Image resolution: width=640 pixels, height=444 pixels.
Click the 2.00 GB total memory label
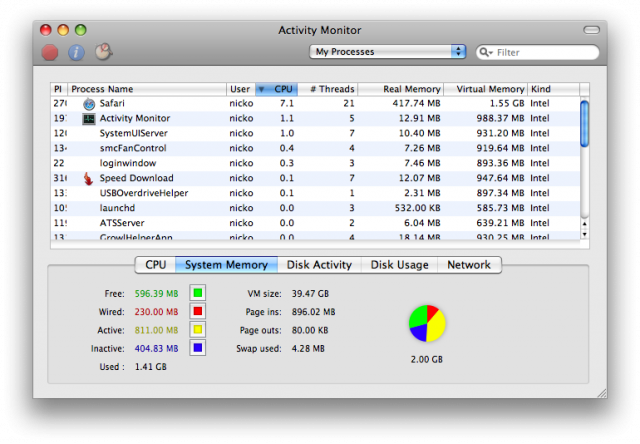pyautogui.click(x=427, y=360)
